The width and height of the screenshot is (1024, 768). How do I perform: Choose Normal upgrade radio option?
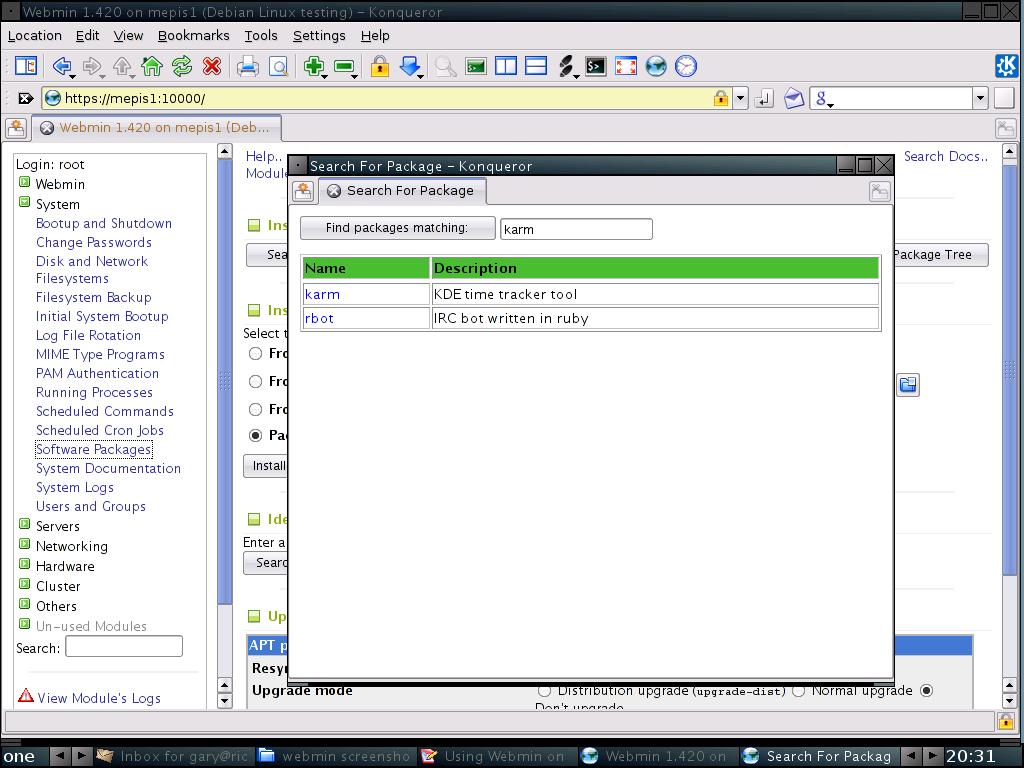(x=798, y=690)
